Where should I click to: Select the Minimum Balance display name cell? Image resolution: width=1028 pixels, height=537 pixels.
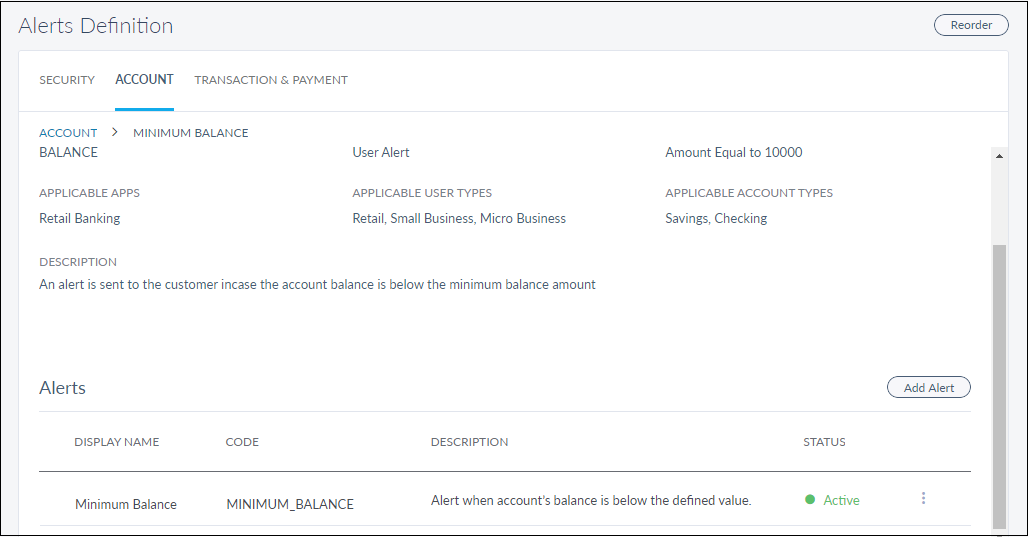(x=126, y=504)
